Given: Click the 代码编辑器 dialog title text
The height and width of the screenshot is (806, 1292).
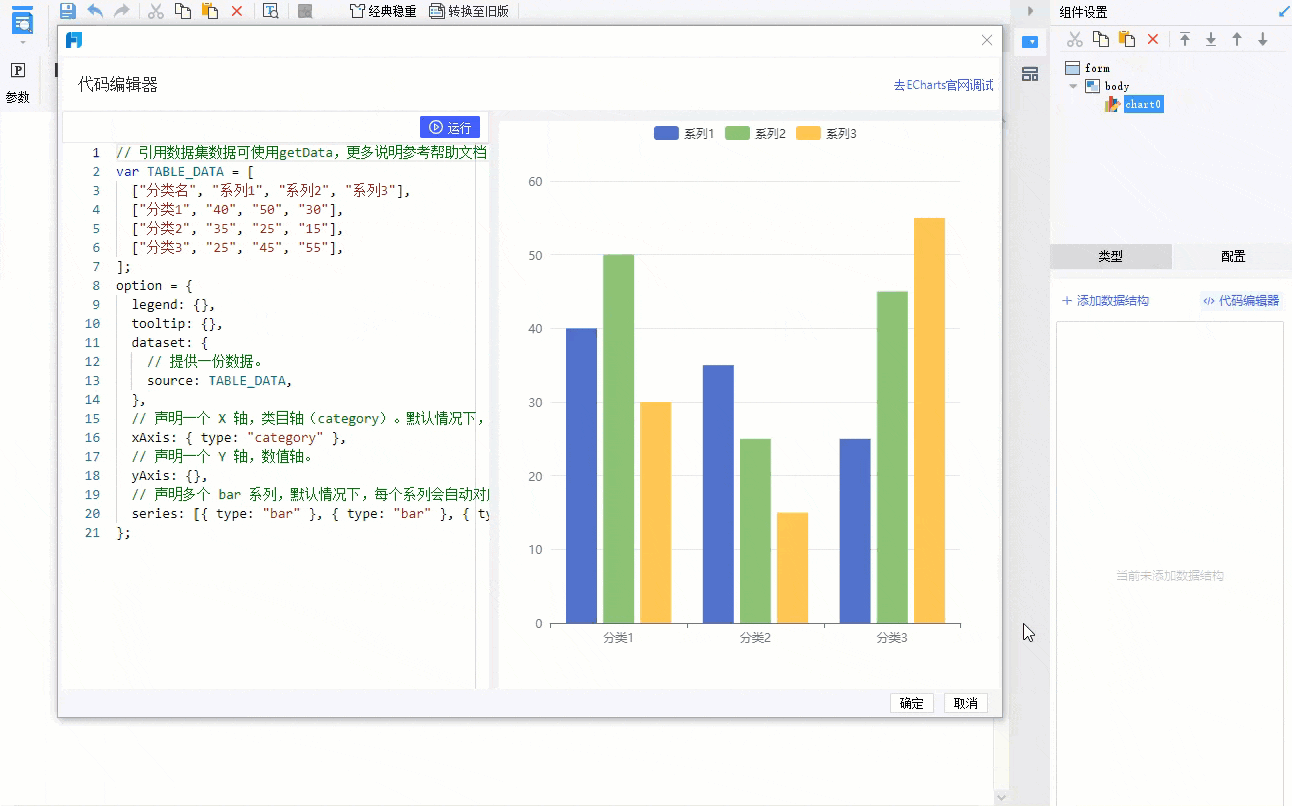Looking at the screenshot, I should [x=118, y=86].
